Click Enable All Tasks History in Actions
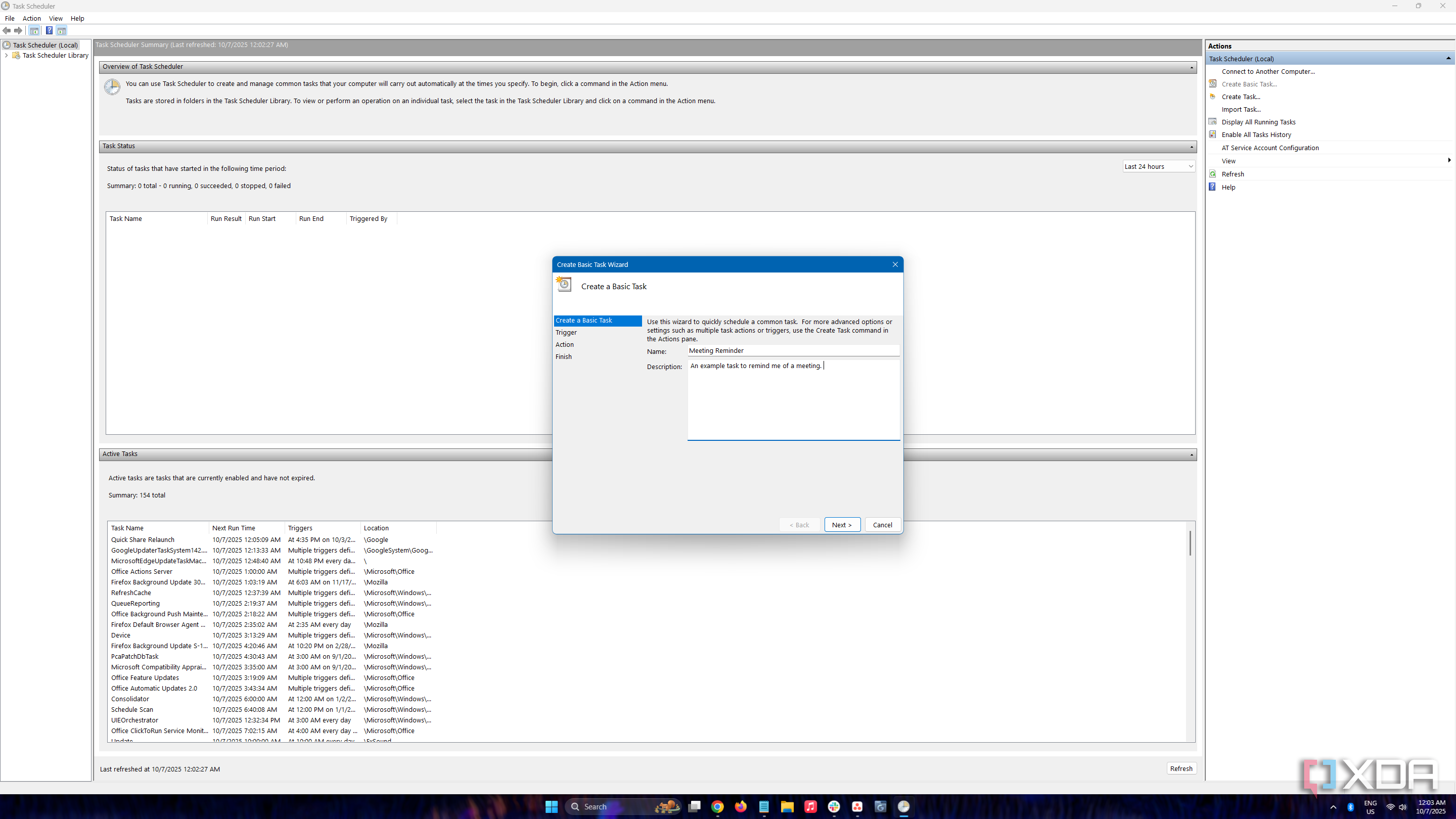 coord(1256,134)
